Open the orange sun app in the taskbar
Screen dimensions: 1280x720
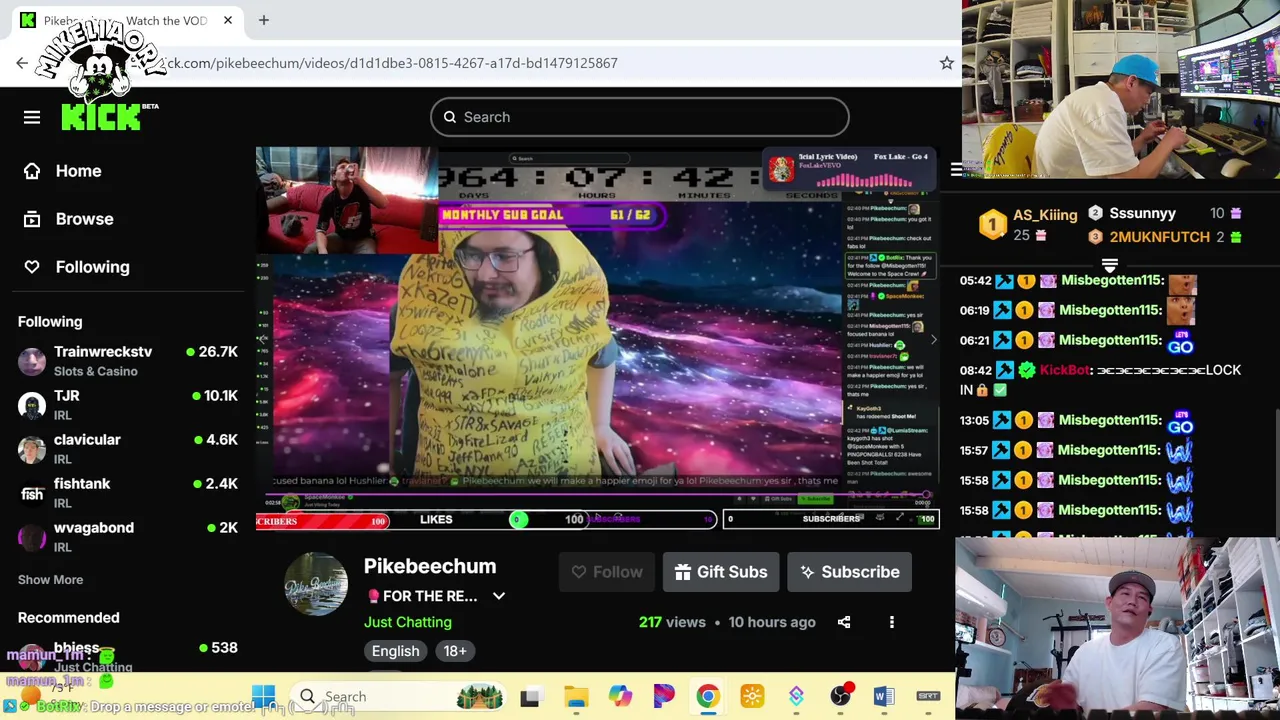752,696
